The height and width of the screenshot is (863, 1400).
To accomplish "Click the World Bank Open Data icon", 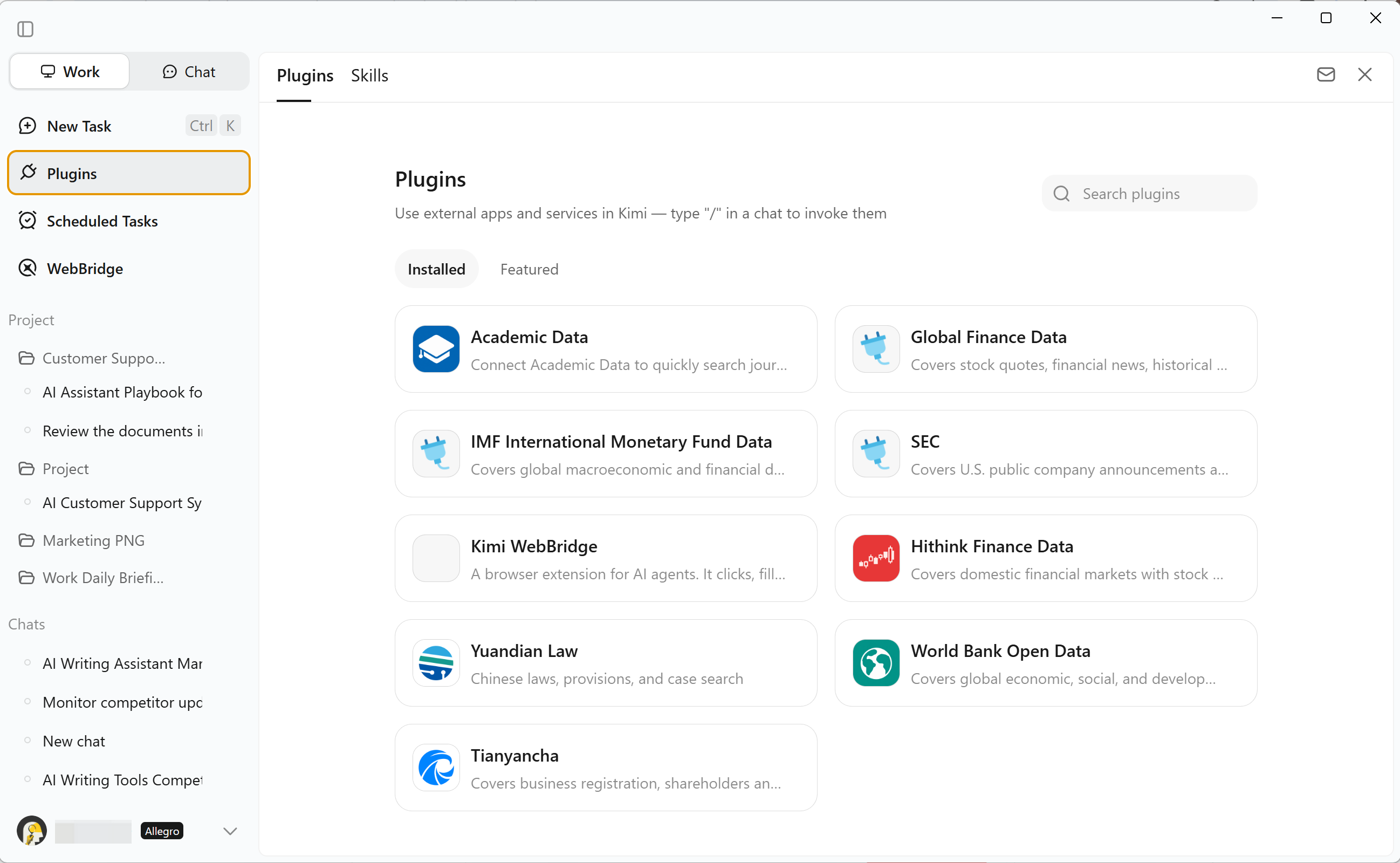I will pyautogui.click(x=876, y=663).
